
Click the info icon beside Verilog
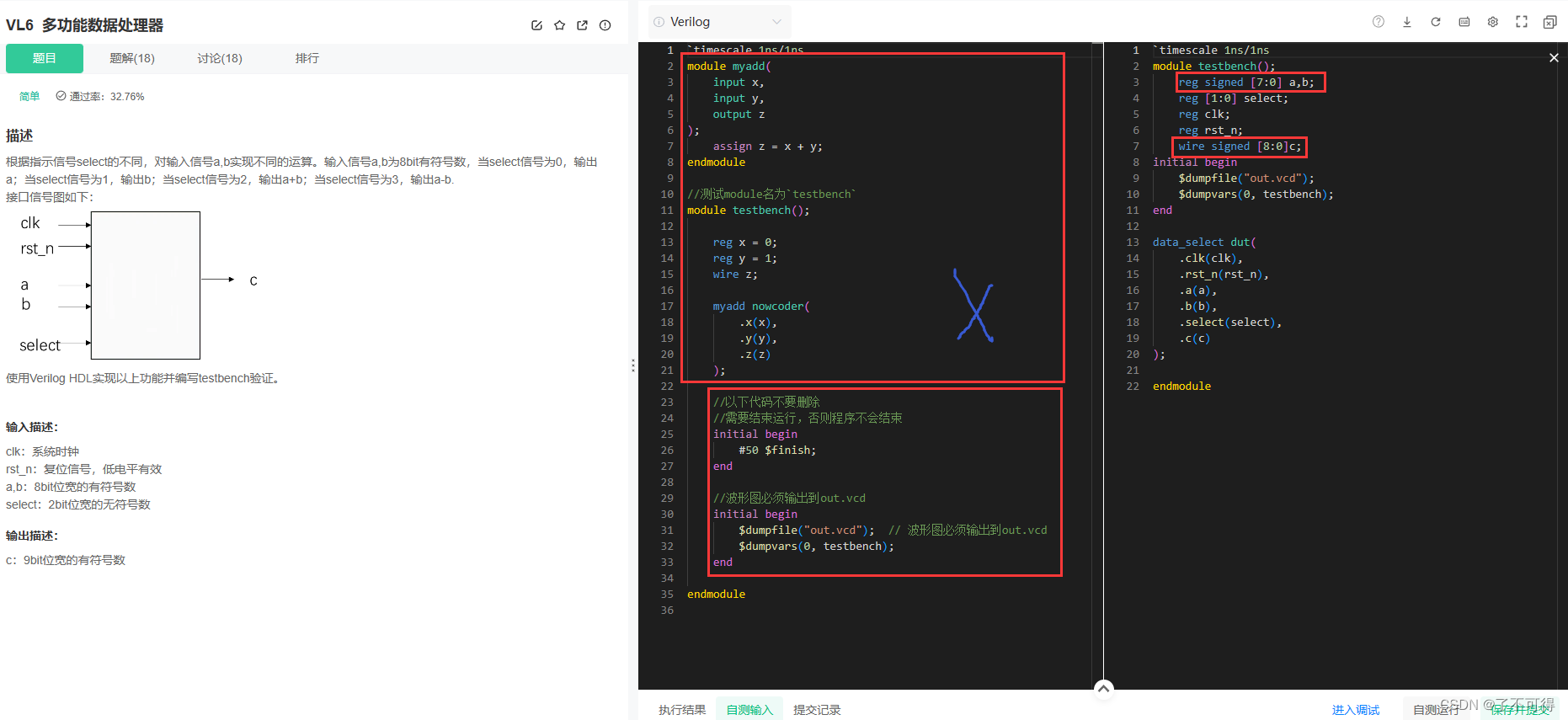(659, 22)
